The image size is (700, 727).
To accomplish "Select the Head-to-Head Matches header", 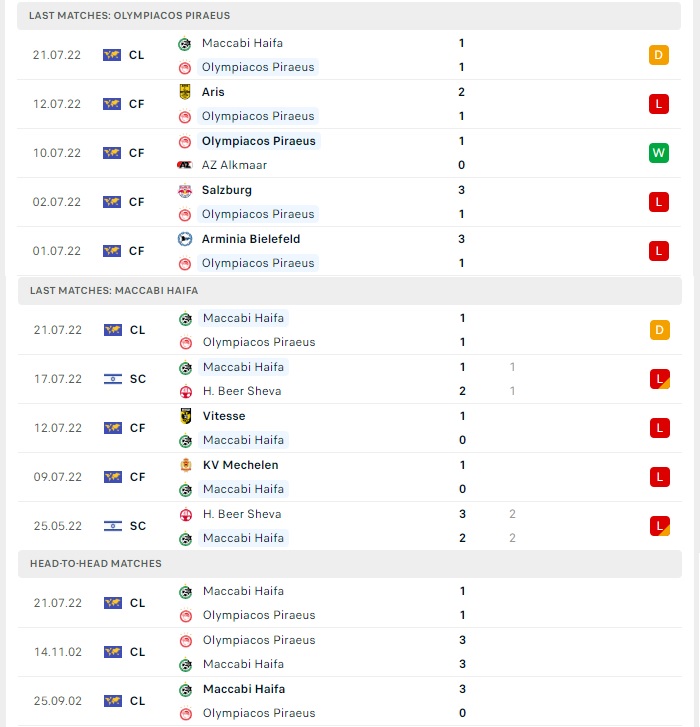I will [350, 564].
